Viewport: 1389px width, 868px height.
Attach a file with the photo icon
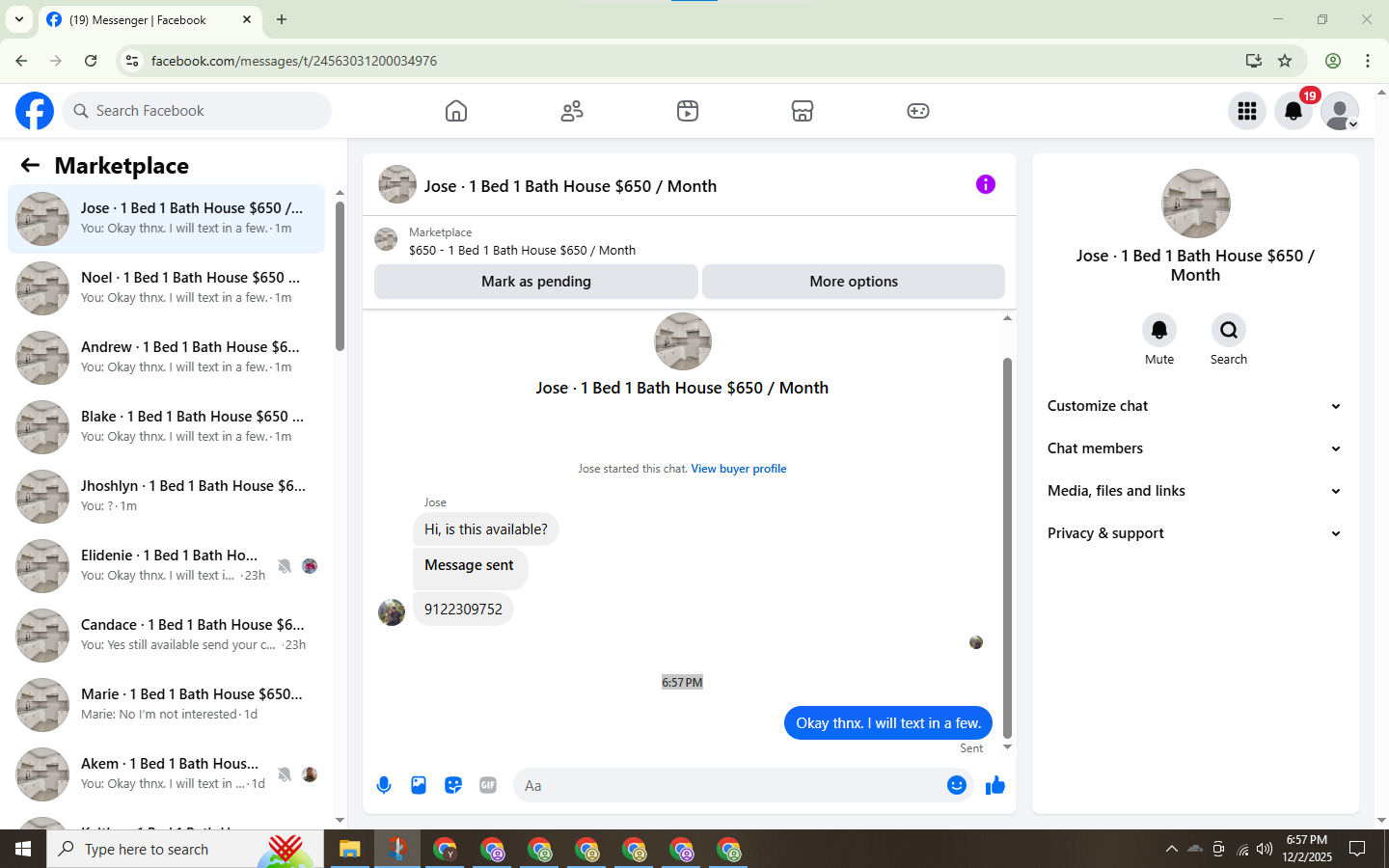point(419,785)
